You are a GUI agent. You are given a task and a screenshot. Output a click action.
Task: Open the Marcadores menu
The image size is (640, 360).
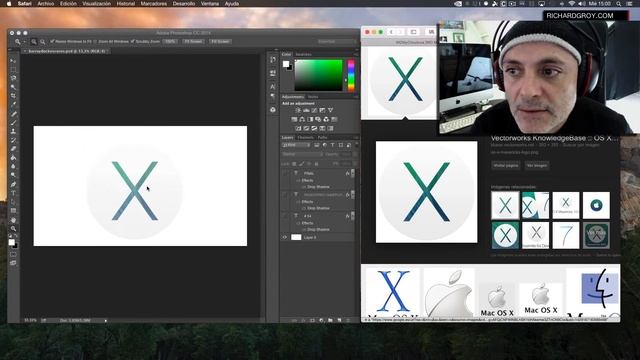pos(153,4)
